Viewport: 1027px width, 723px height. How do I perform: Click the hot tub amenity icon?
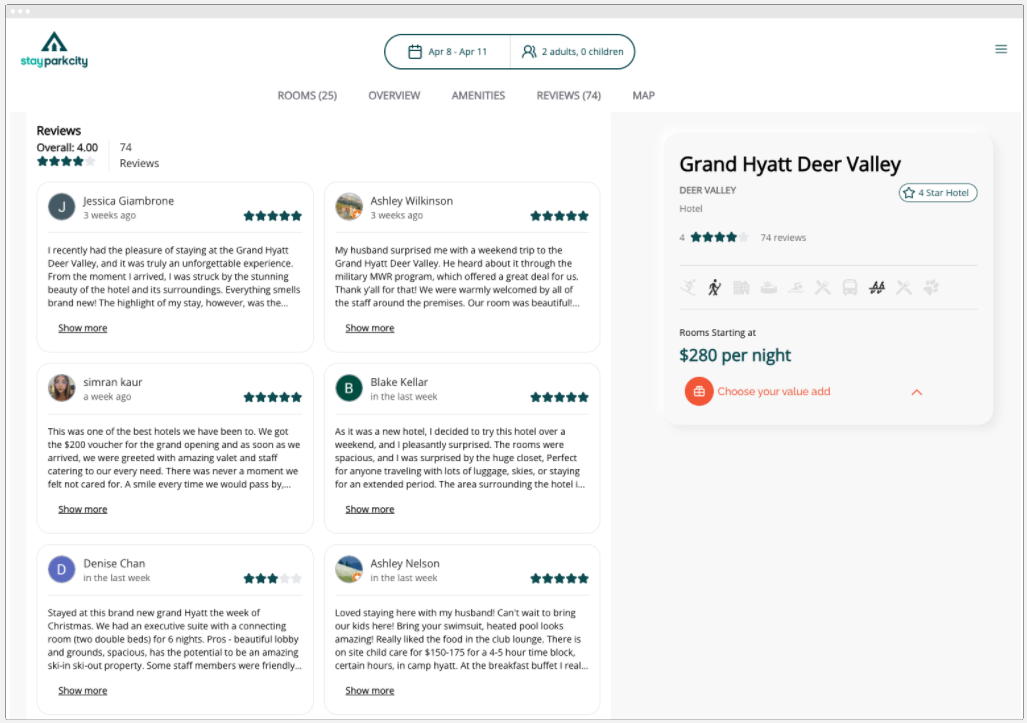pyautogui.click(x=769, y=287)
